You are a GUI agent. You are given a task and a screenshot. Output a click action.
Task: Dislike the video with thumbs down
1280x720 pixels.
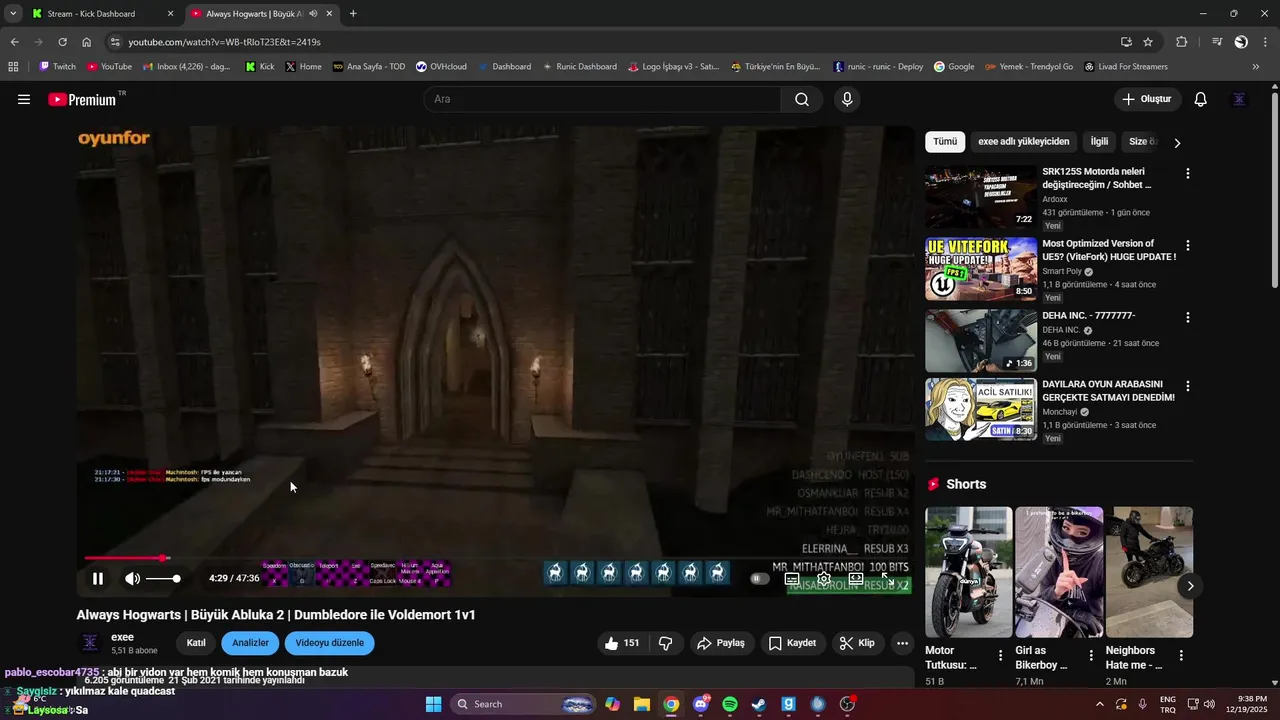665,643
